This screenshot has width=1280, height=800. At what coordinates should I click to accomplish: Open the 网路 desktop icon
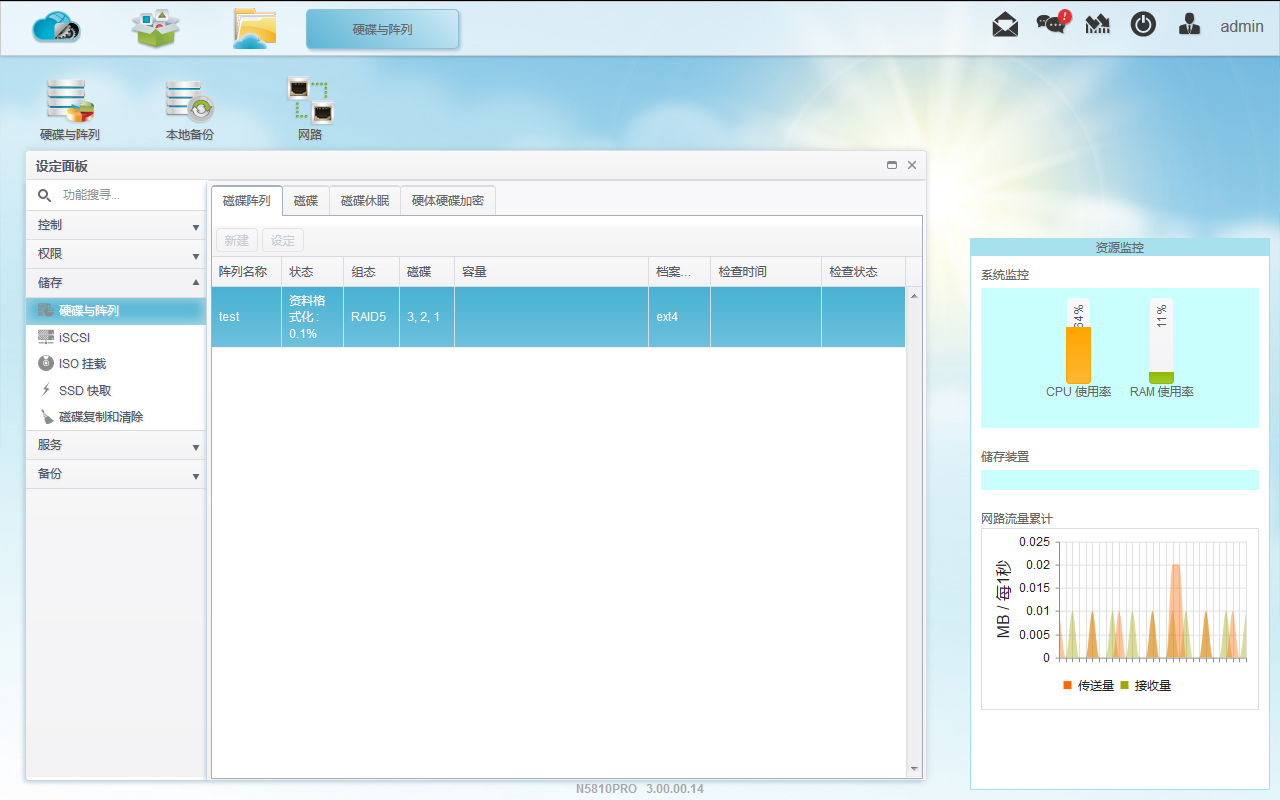tap(310, 109)
